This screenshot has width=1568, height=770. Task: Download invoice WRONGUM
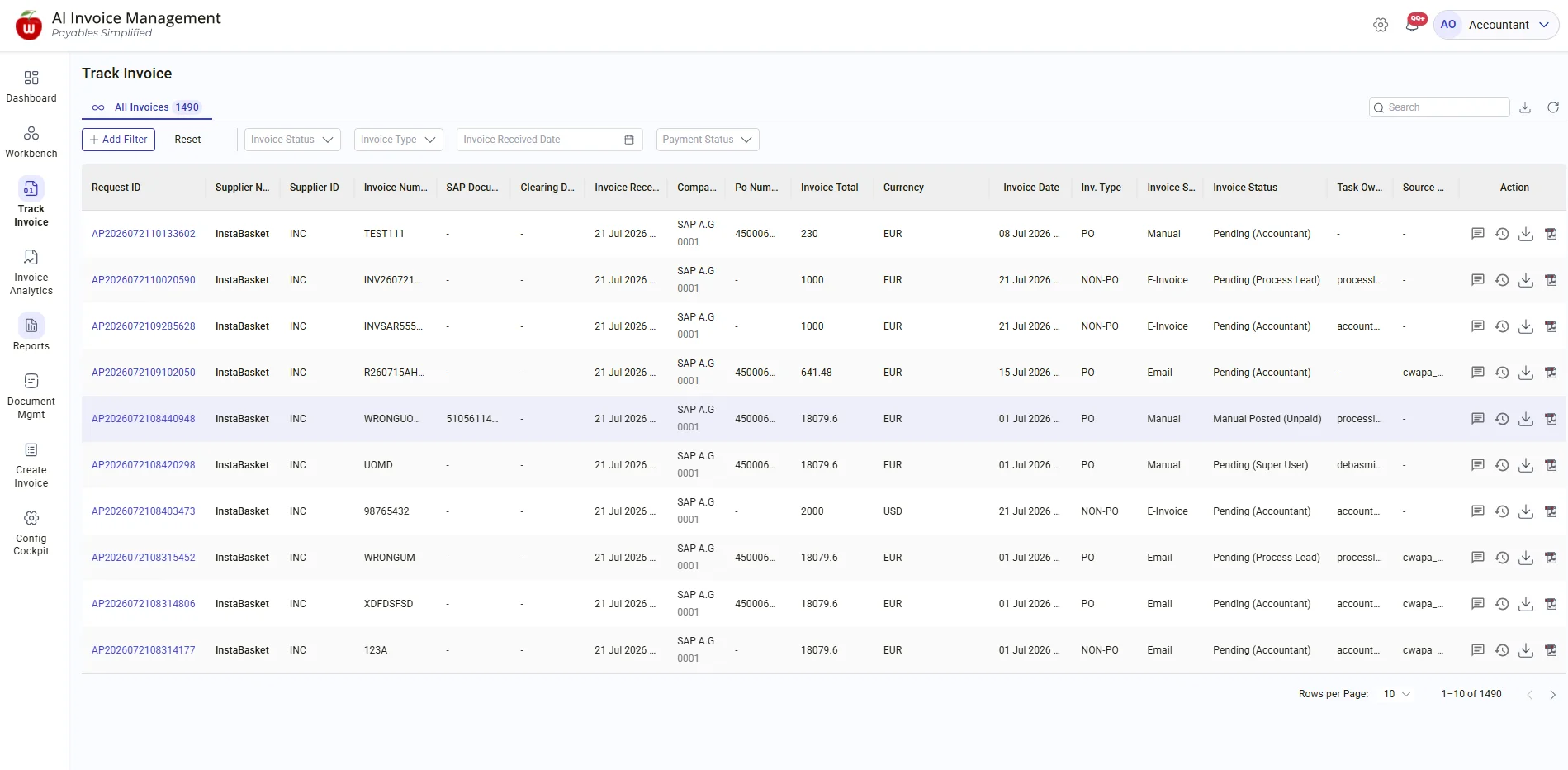(1526, 558)
